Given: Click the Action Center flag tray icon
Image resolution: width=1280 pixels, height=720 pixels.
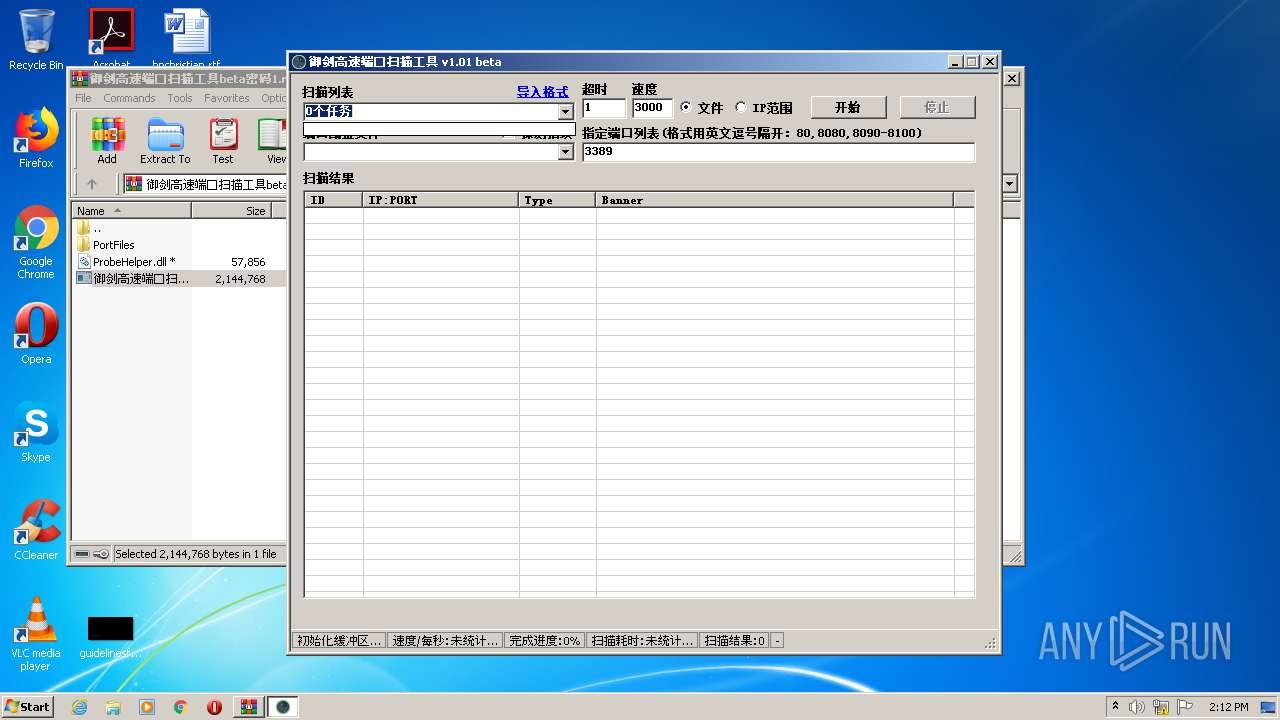Looking at the screenshot, I should [1185, 707].
